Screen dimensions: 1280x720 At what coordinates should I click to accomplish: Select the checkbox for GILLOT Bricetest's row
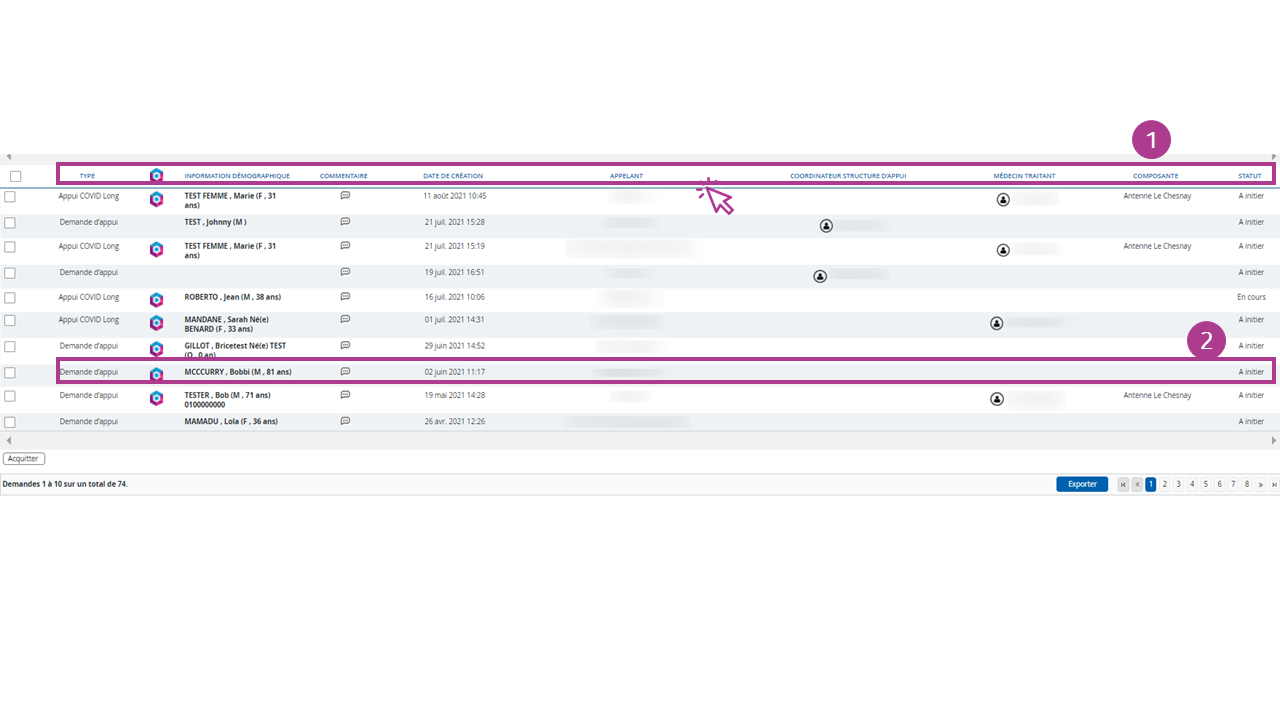(x=10, y=346)
